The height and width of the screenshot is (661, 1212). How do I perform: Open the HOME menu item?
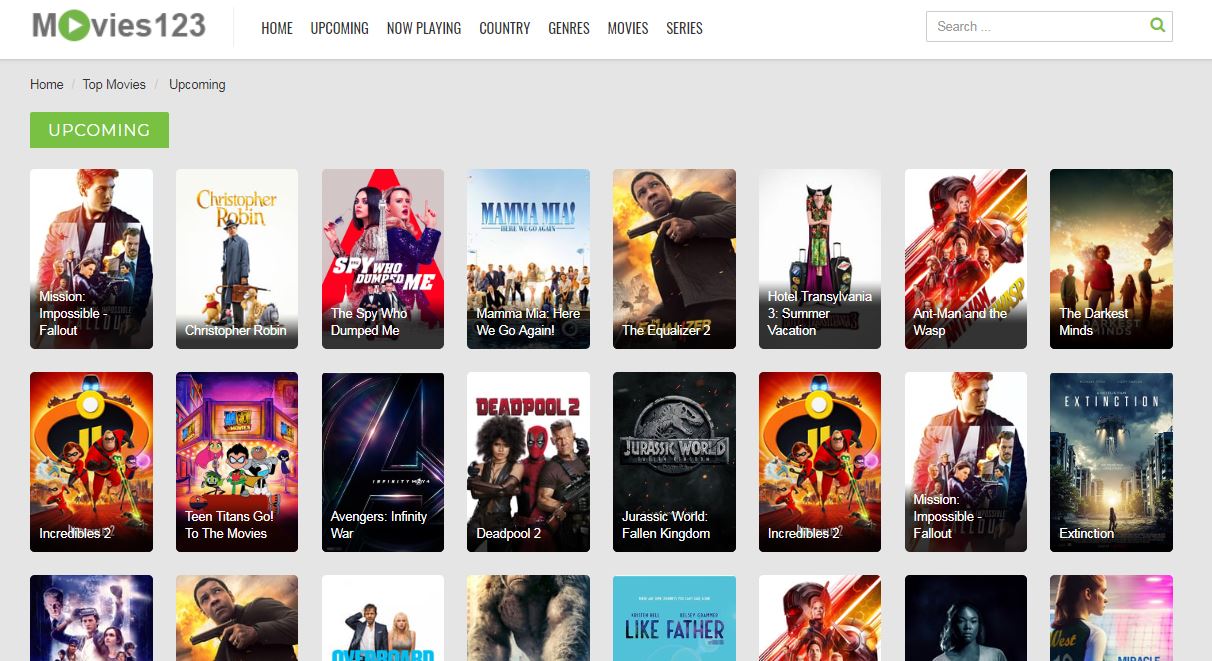(x=277, y=28)
